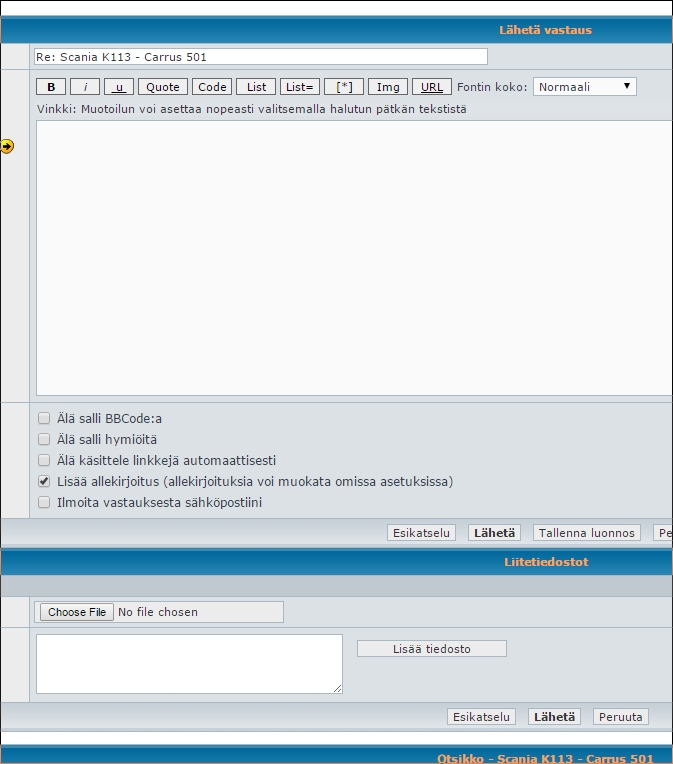Uncheck the 'Lisää allekirjoitus' checkbox
The width and height of the screenshot is (673, 764).
pyautogui.click(x=44, y=481)
